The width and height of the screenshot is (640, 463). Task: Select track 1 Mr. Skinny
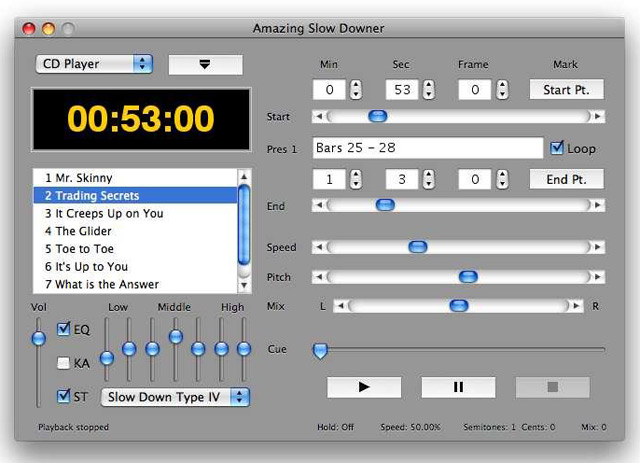pyautogui.click(x=135, y=178)
